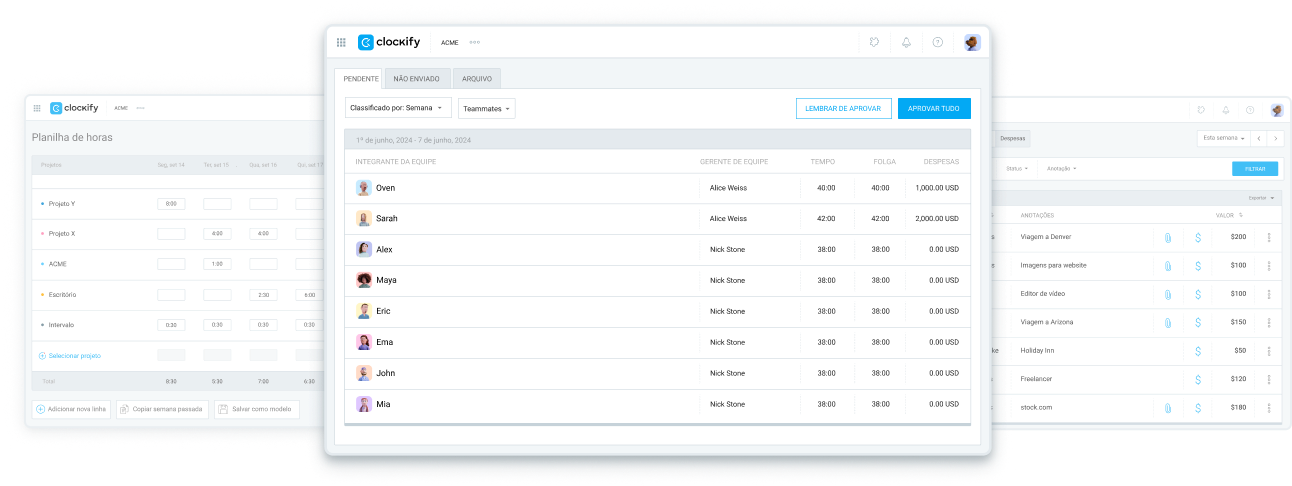
Task: Switch to the NÃO ENVIADO tab
Action: 416,79
